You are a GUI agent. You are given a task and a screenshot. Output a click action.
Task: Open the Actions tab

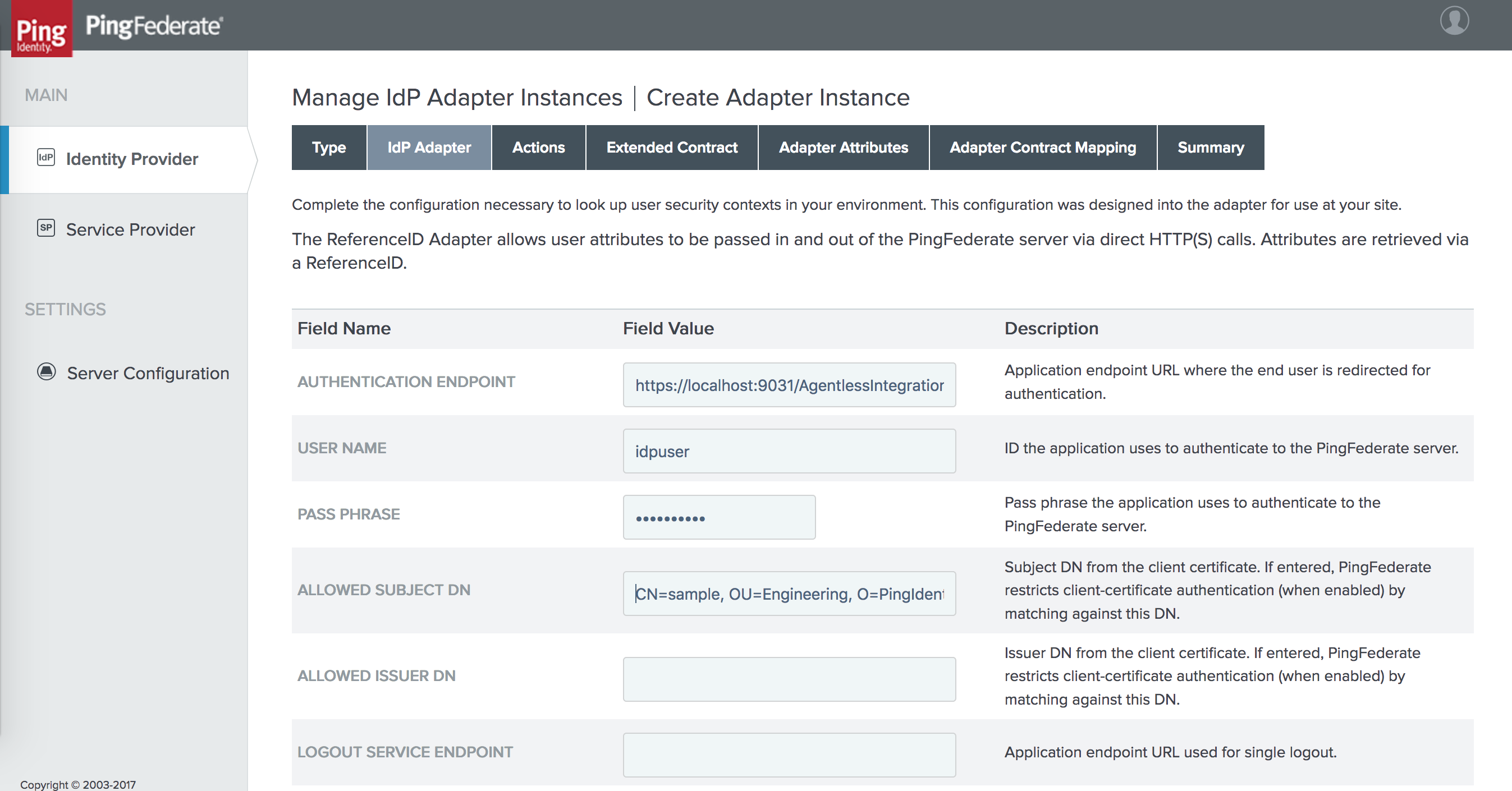pyautogui.click(x=538, y=148)
